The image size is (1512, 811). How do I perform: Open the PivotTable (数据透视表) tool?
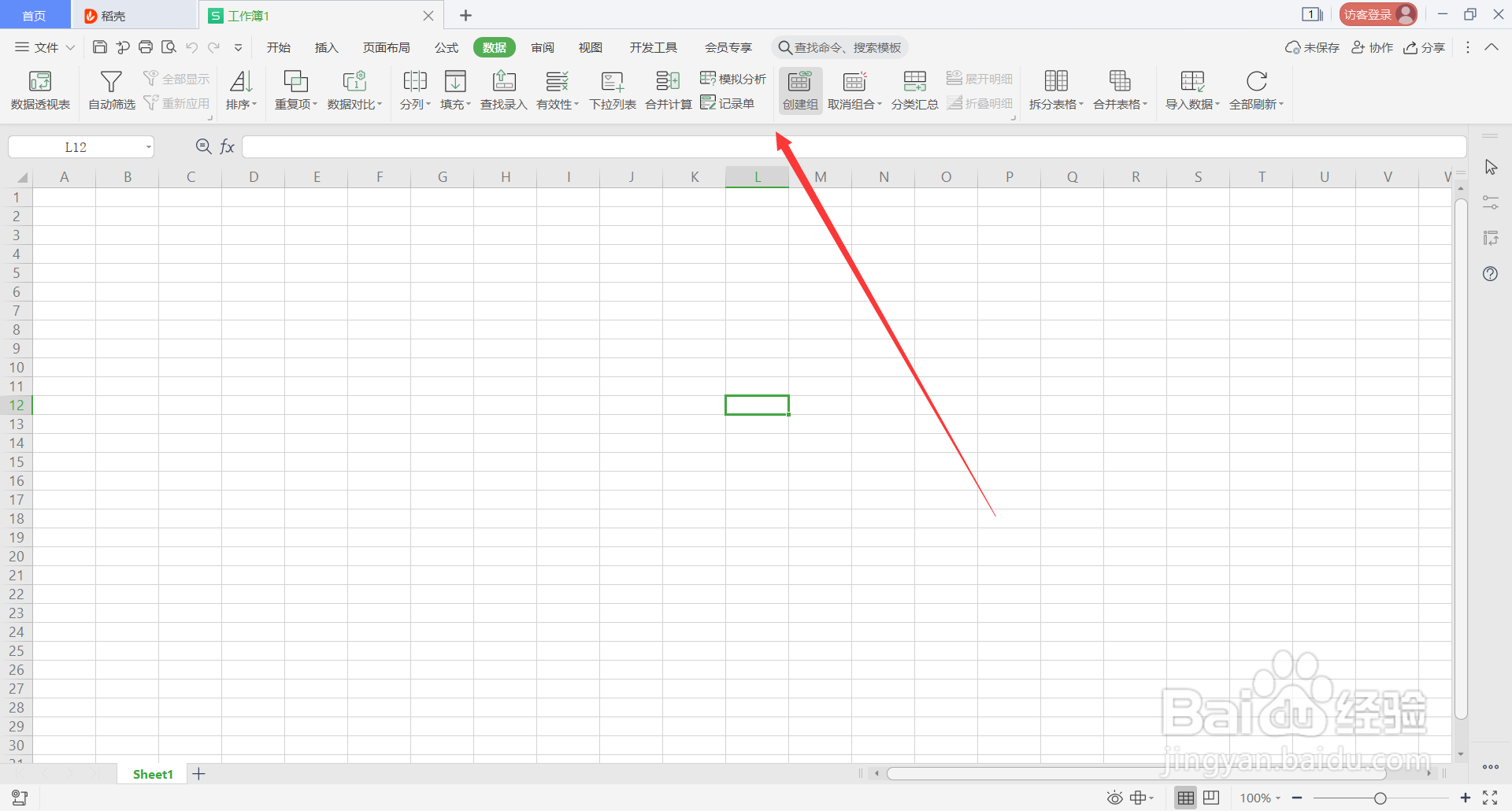click(x=40, y=91)
